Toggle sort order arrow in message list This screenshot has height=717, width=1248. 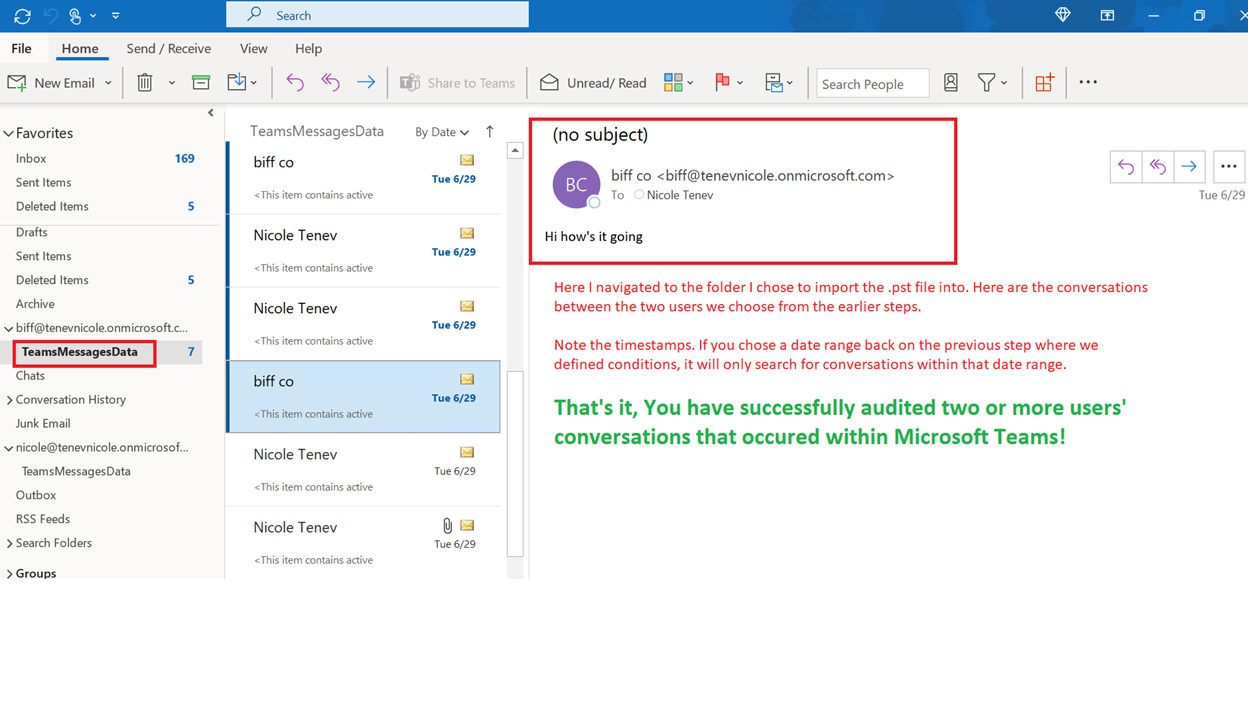click(489, 131)
